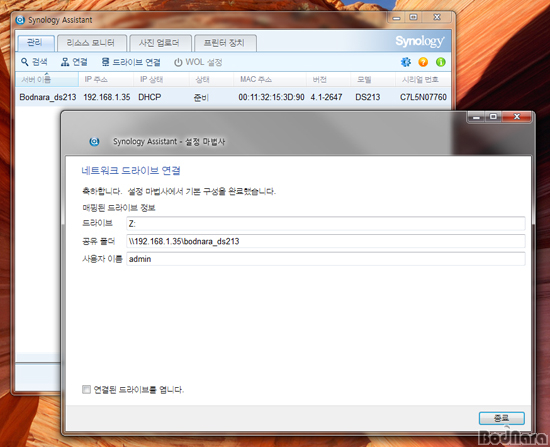Sort by IP 상태 column header
Screen dimensions: 550x447
click(161, 79)
